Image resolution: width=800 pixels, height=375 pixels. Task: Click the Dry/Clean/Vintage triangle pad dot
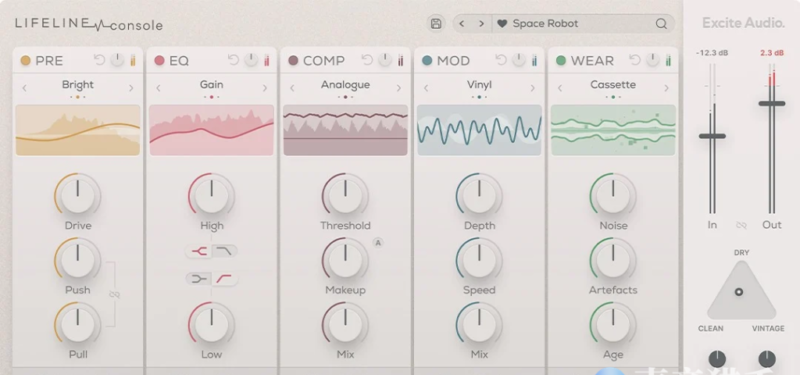click(738, 292)
